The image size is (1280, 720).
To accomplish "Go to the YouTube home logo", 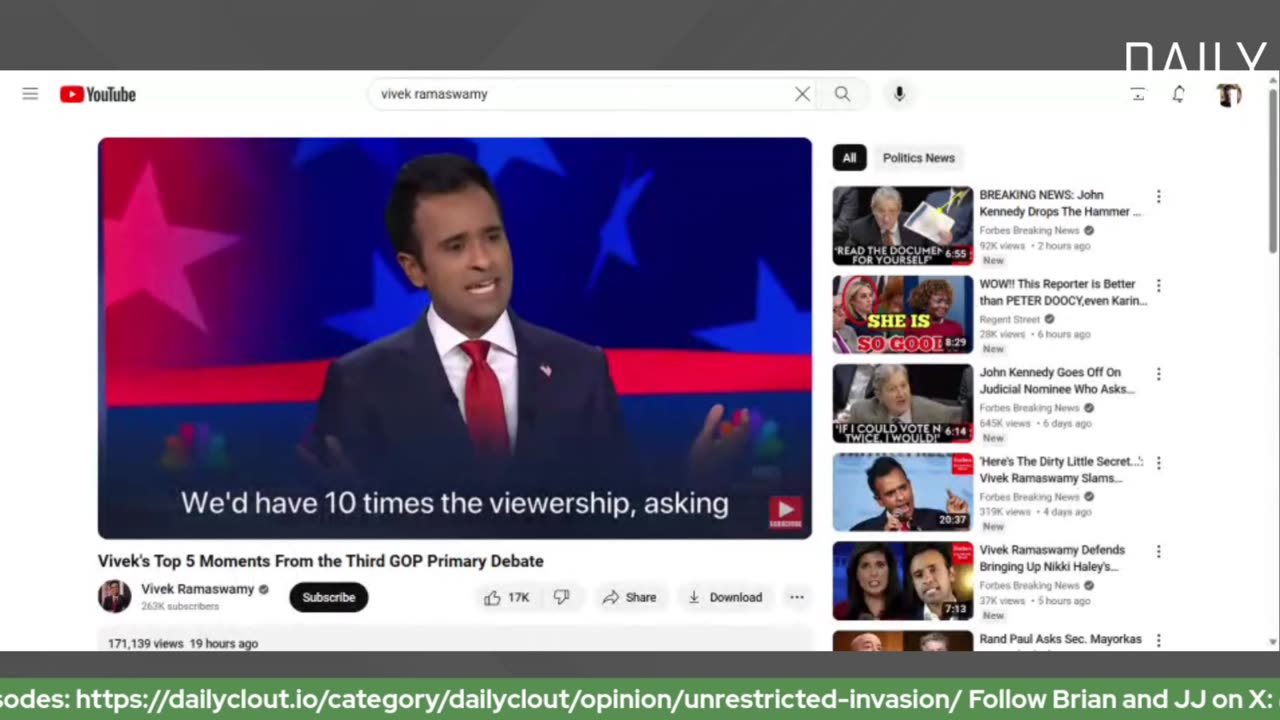I will (97, 94).
